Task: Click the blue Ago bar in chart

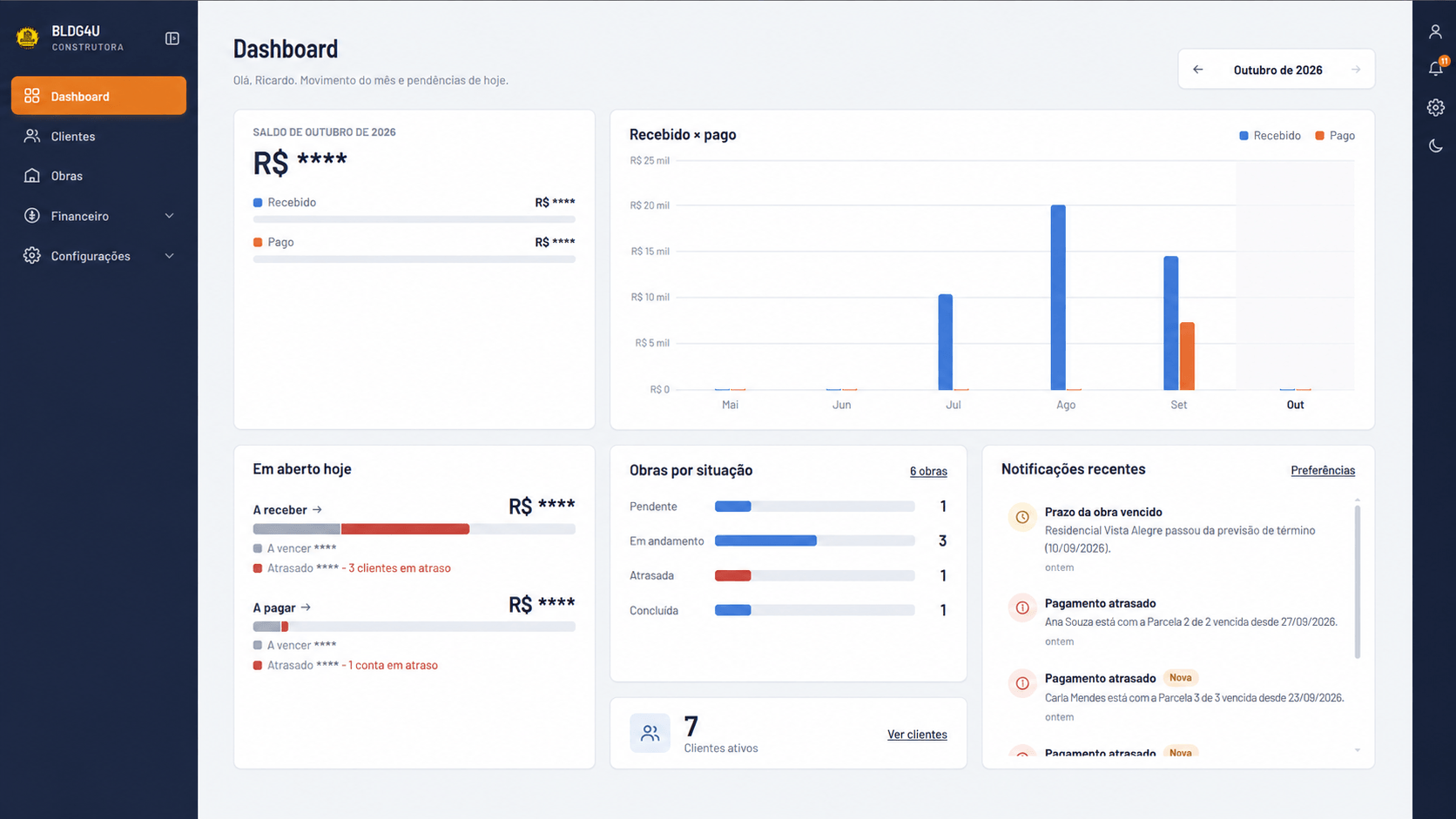Action: (x=1058, y=298)
